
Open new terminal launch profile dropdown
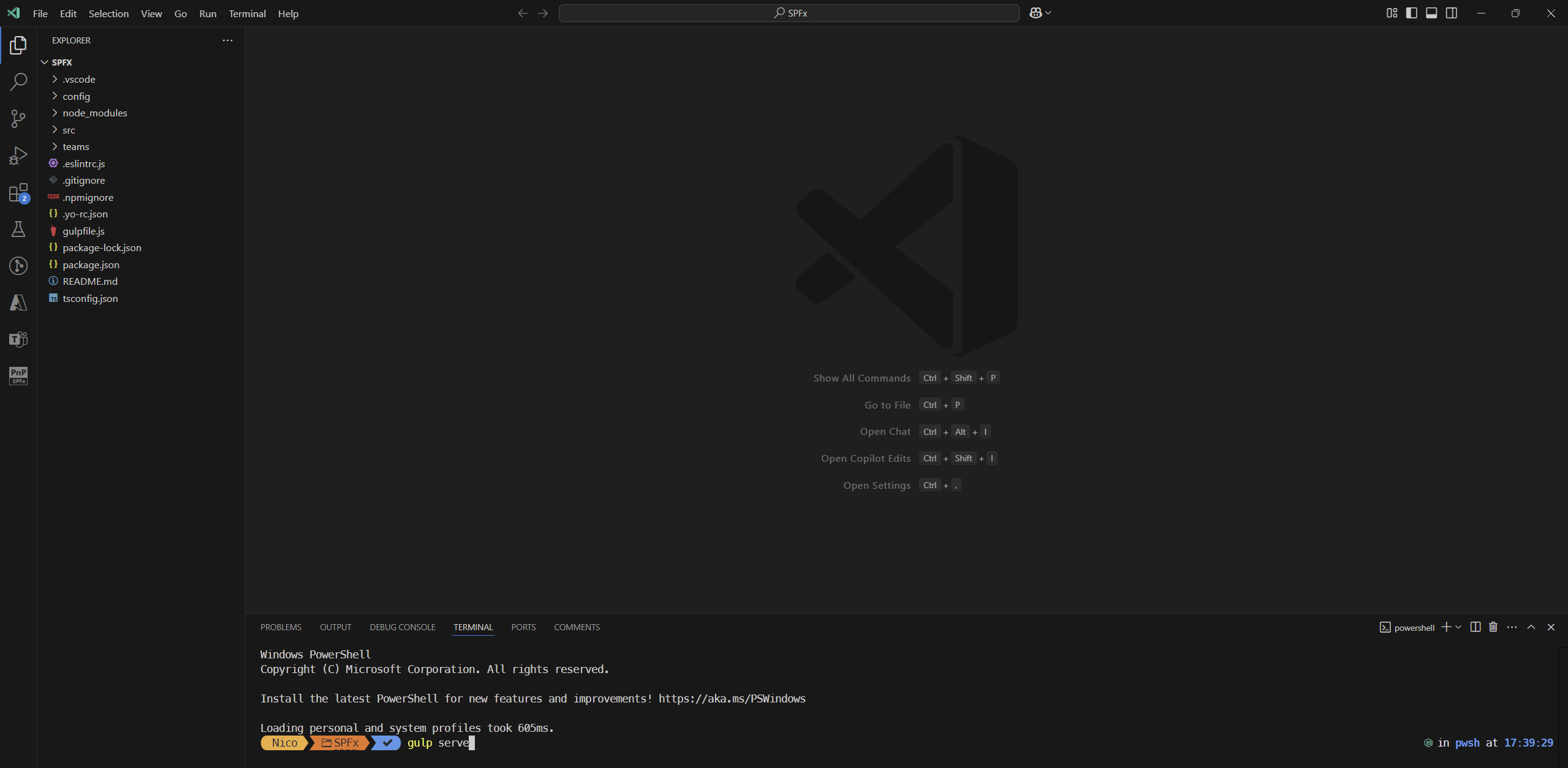[1459, 627]
